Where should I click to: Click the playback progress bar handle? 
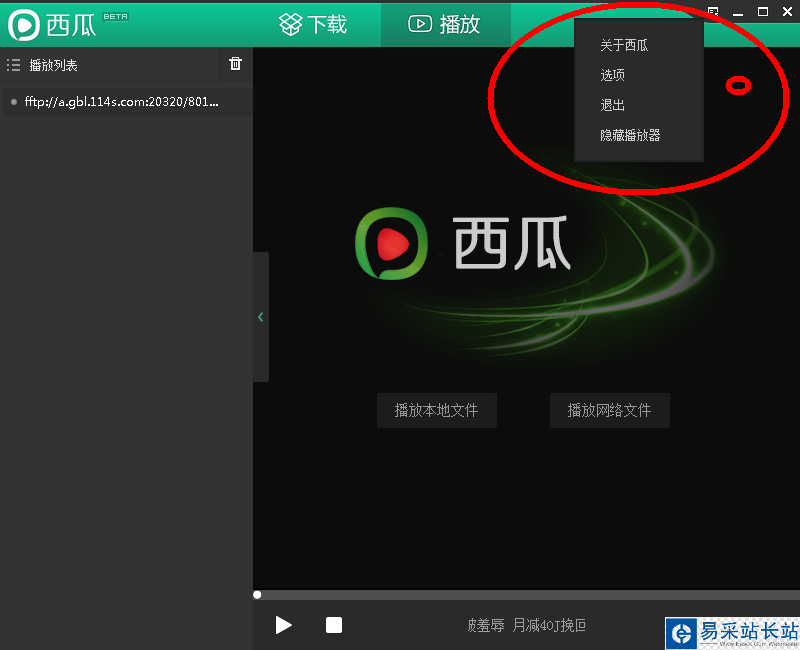click(257, 595)
